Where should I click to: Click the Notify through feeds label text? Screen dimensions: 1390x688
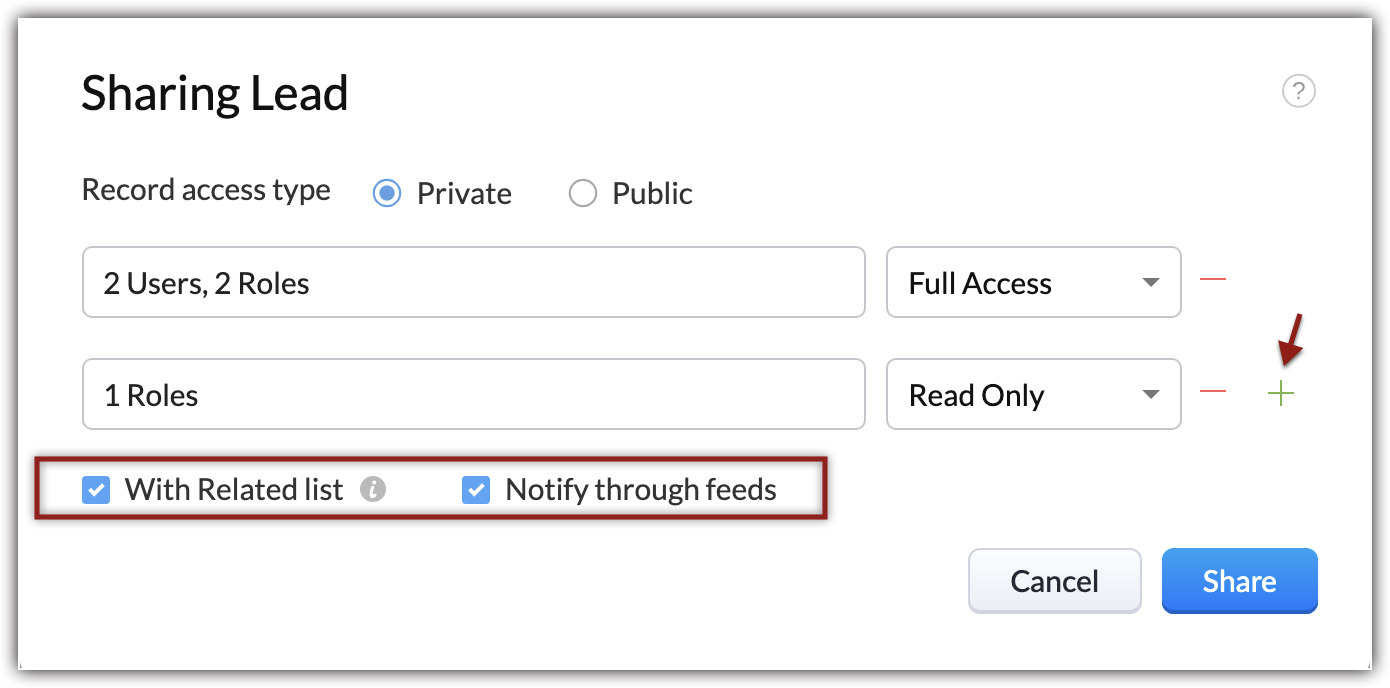pos(641,490)
